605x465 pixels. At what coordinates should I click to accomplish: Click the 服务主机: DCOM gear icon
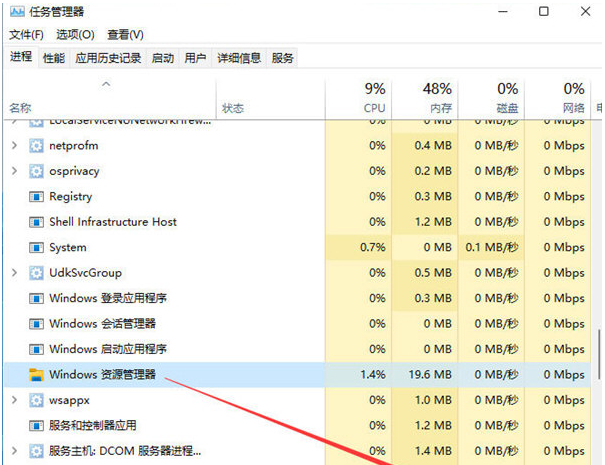tap(36, 451)
